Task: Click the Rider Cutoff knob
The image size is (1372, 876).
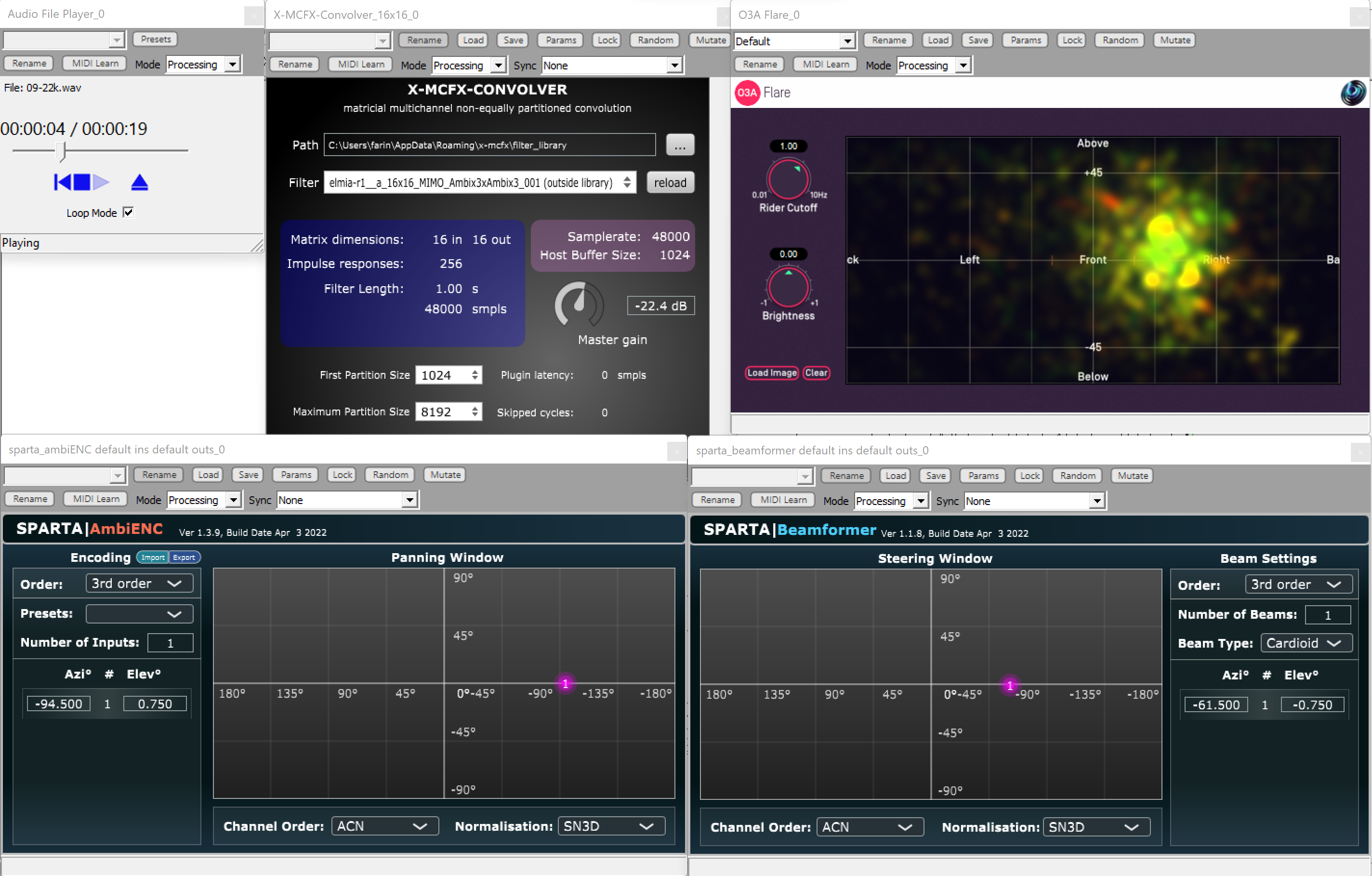Action: (789, 179)
